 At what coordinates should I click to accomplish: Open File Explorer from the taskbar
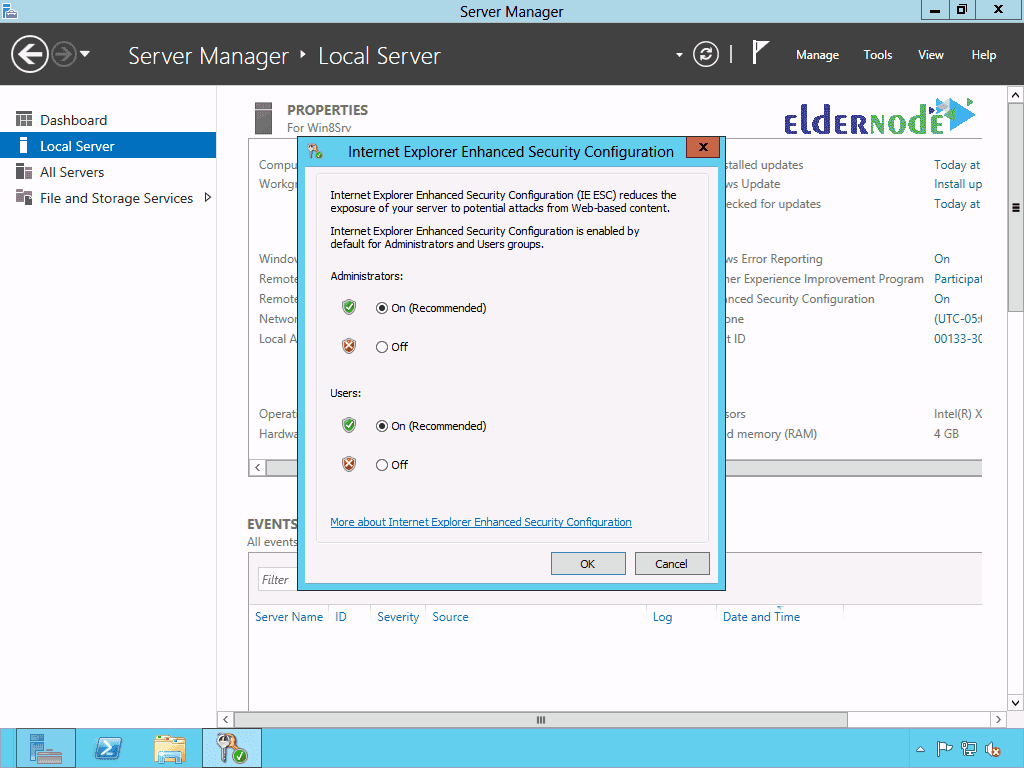coord(170,748)
